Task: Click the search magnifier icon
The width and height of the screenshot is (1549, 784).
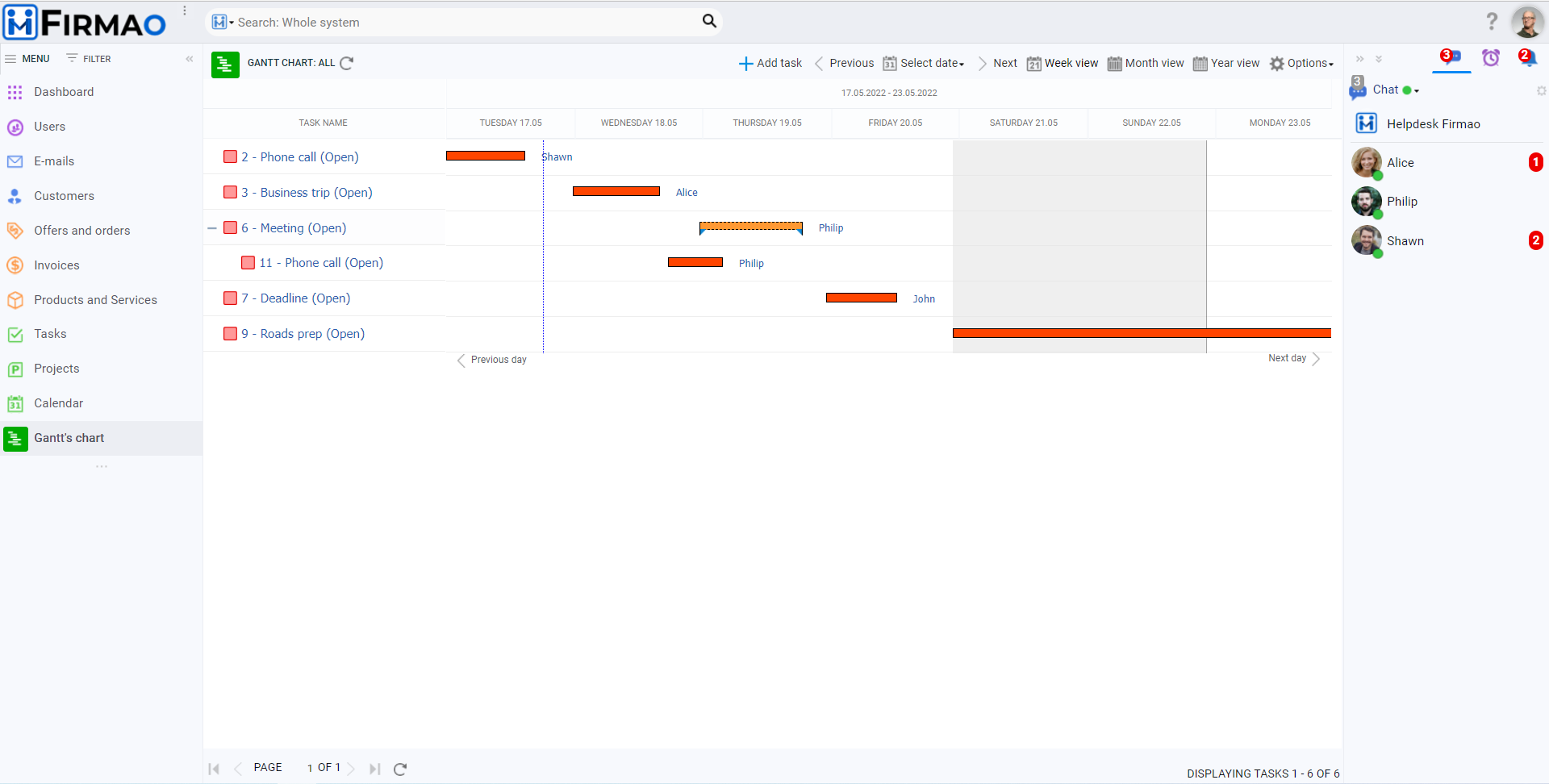Action: (709, 21)
